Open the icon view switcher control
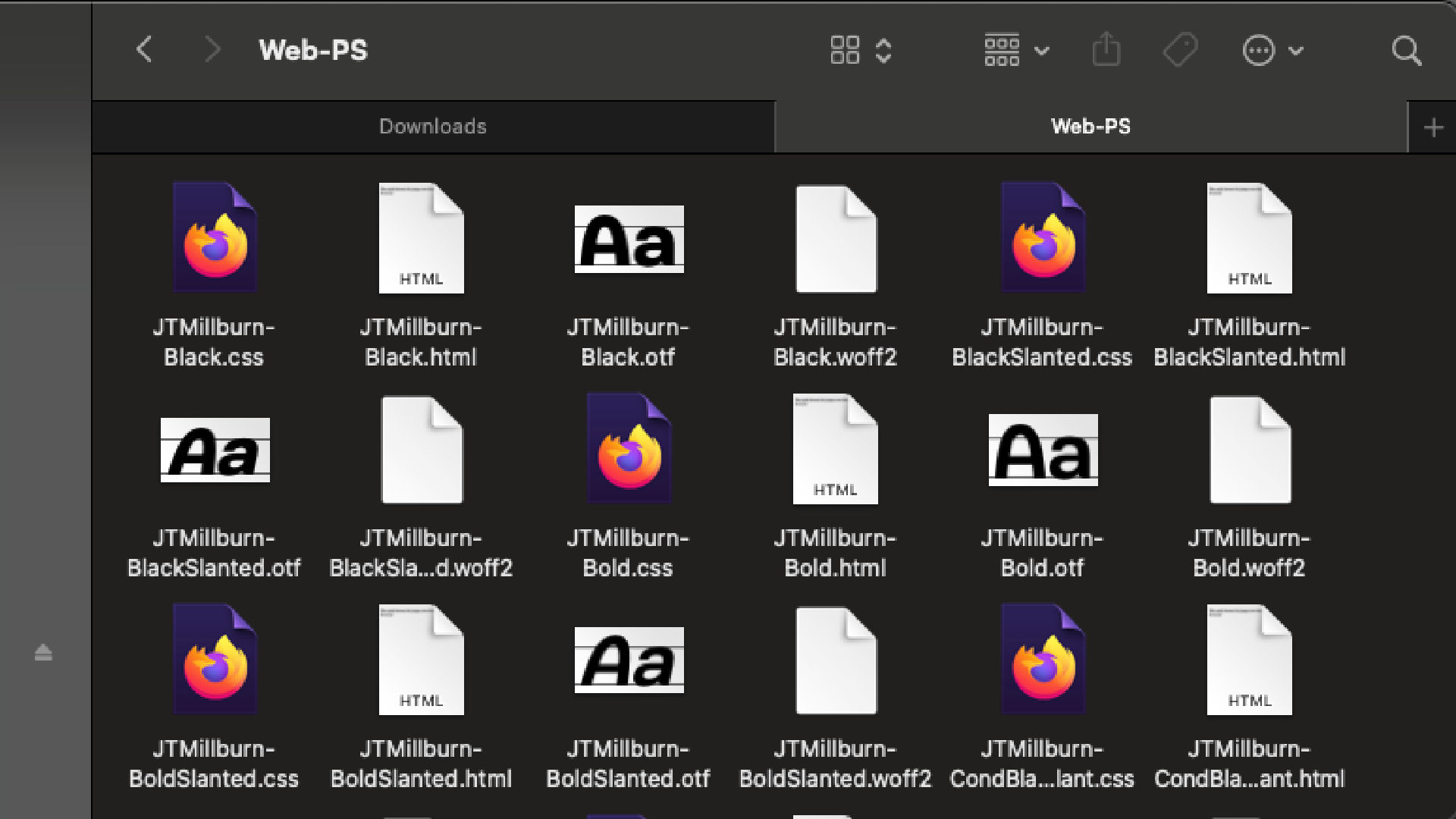The image size is (1456, 819). point(861,50)
